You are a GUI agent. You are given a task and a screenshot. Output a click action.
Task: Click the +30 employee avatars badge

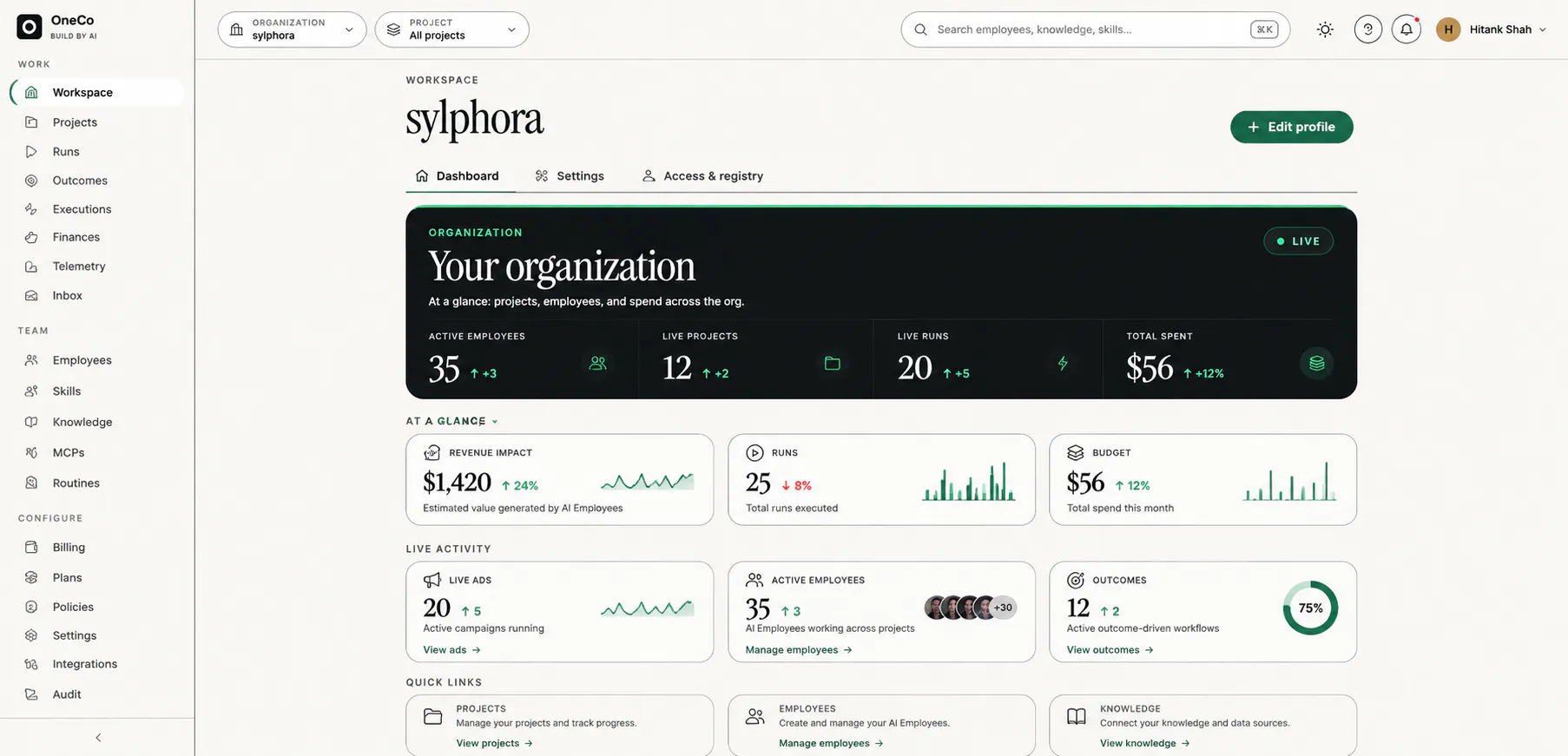click(x=1003, y=608)
